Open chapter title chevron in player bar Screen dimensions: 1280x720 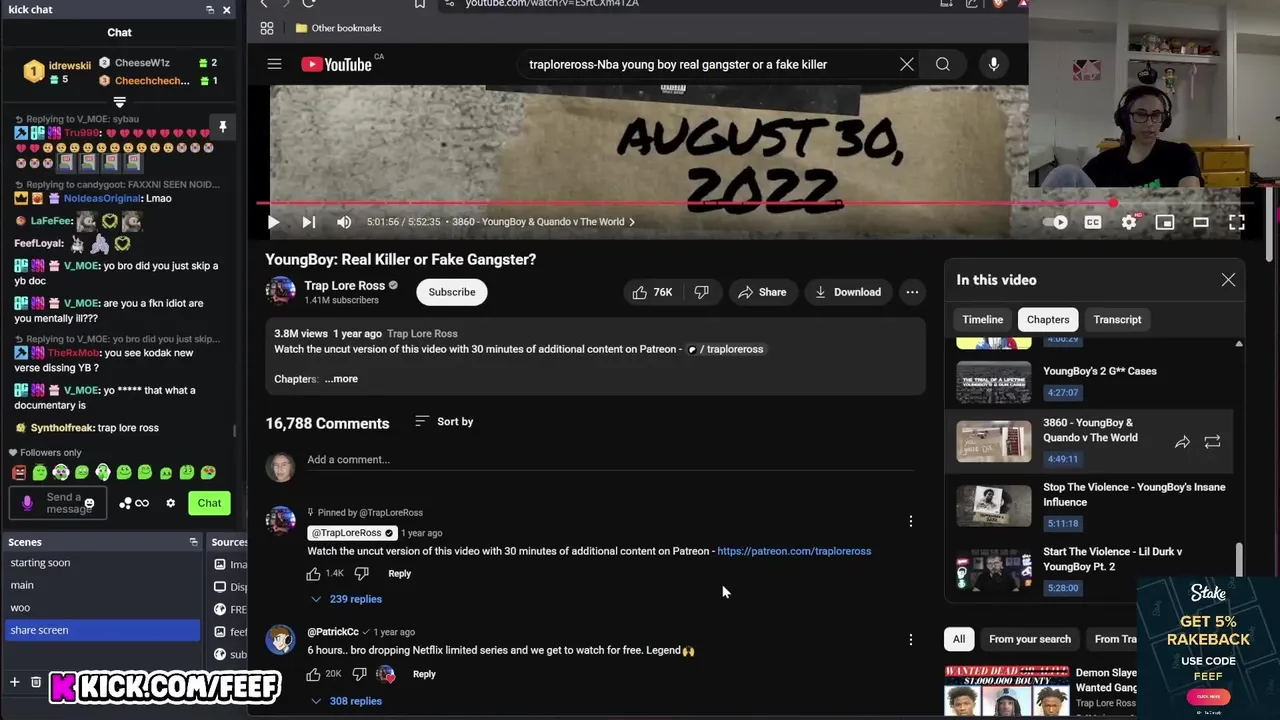click(632, 222)
